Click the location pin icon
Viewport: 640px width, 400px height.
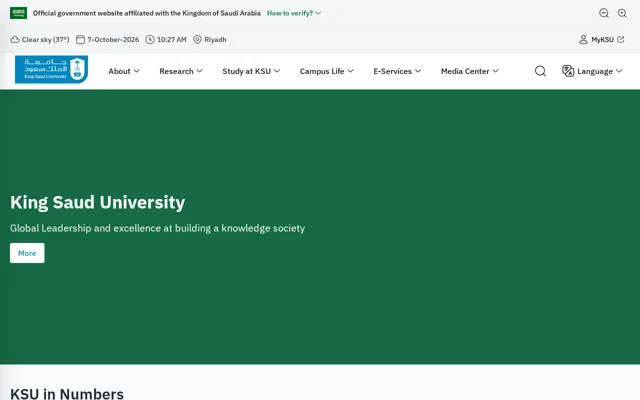[197, 40]
